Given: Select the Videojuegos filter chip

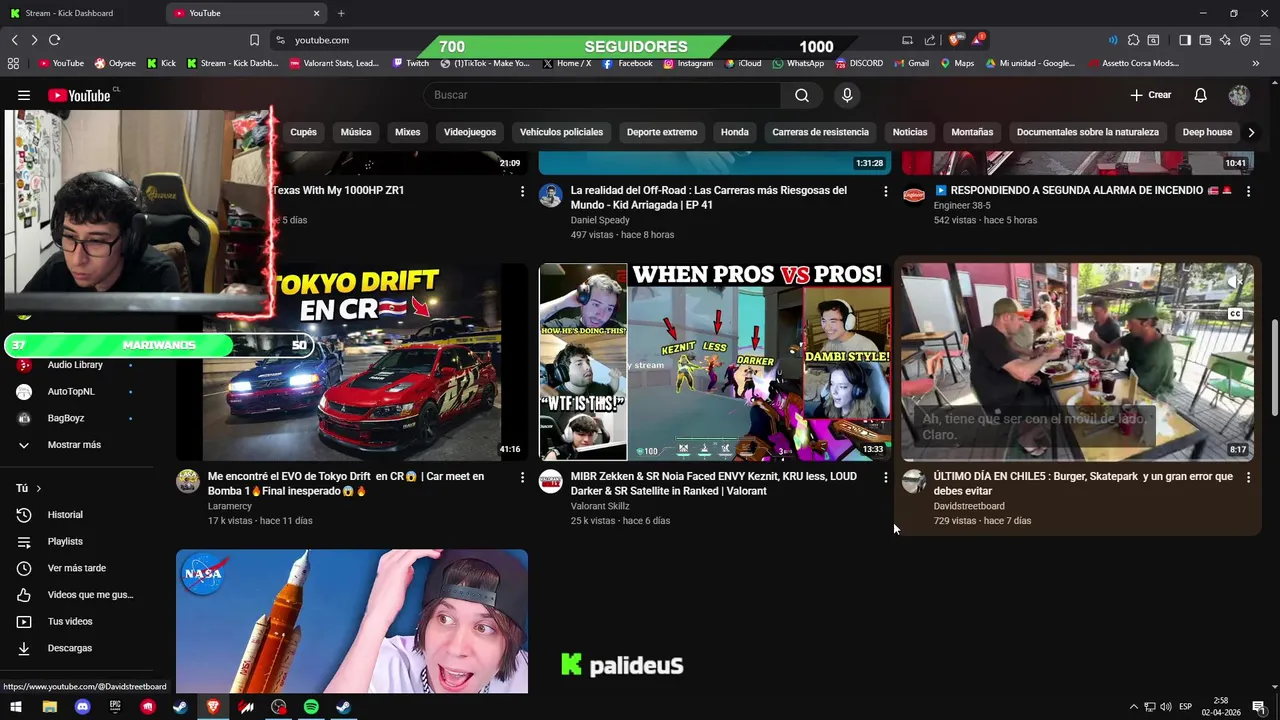Looking at the screenshot, I should click(x=469, y=132).
